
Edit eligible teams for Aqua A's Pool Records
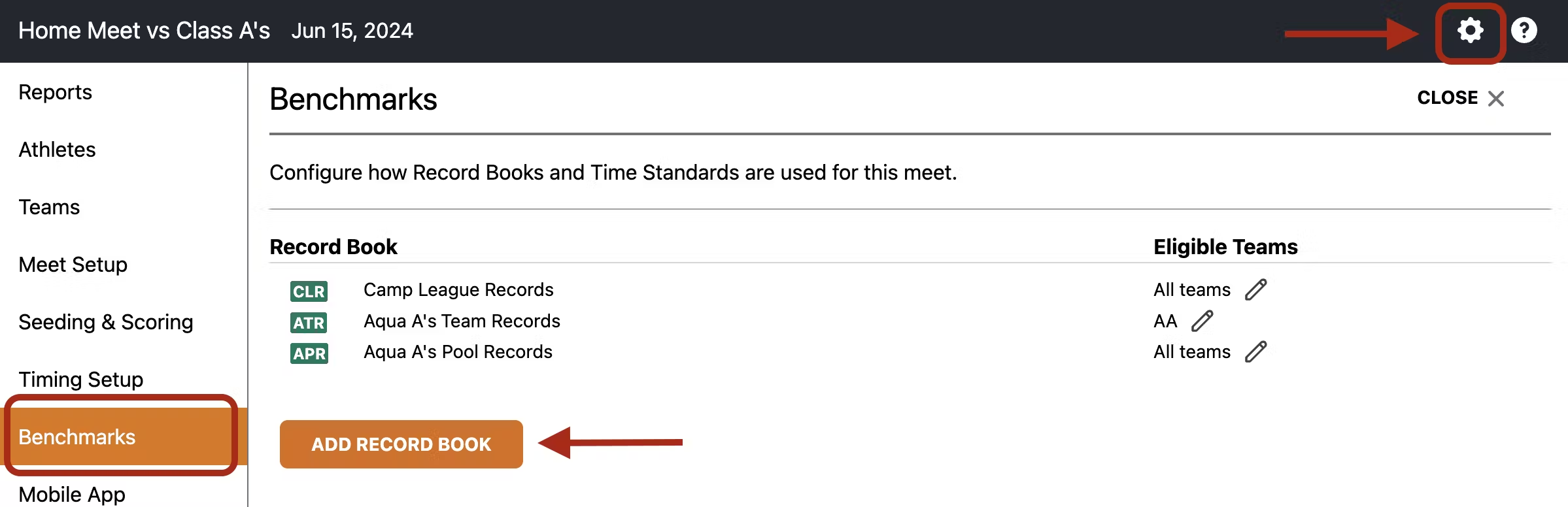(1255, 352)
